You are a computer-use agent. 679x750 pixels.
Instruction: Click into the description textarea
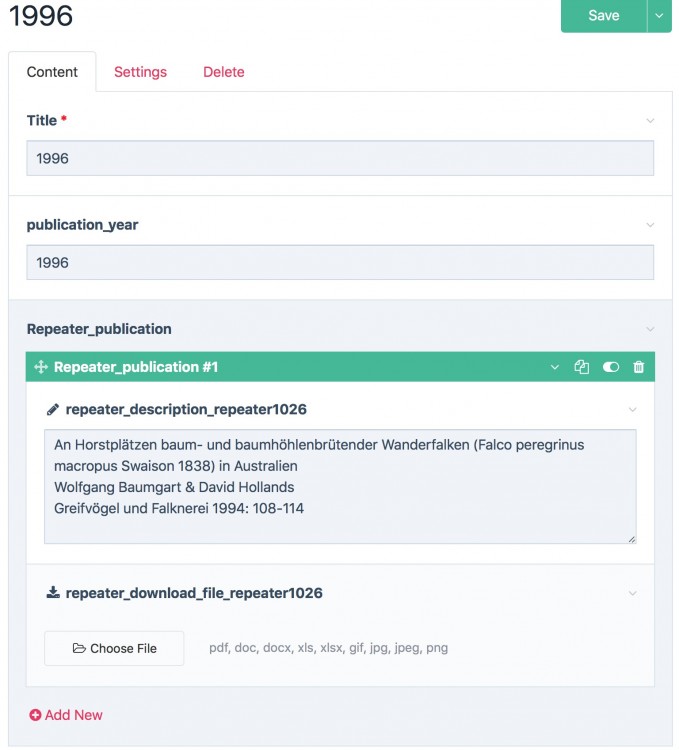[x=340, y=487]
